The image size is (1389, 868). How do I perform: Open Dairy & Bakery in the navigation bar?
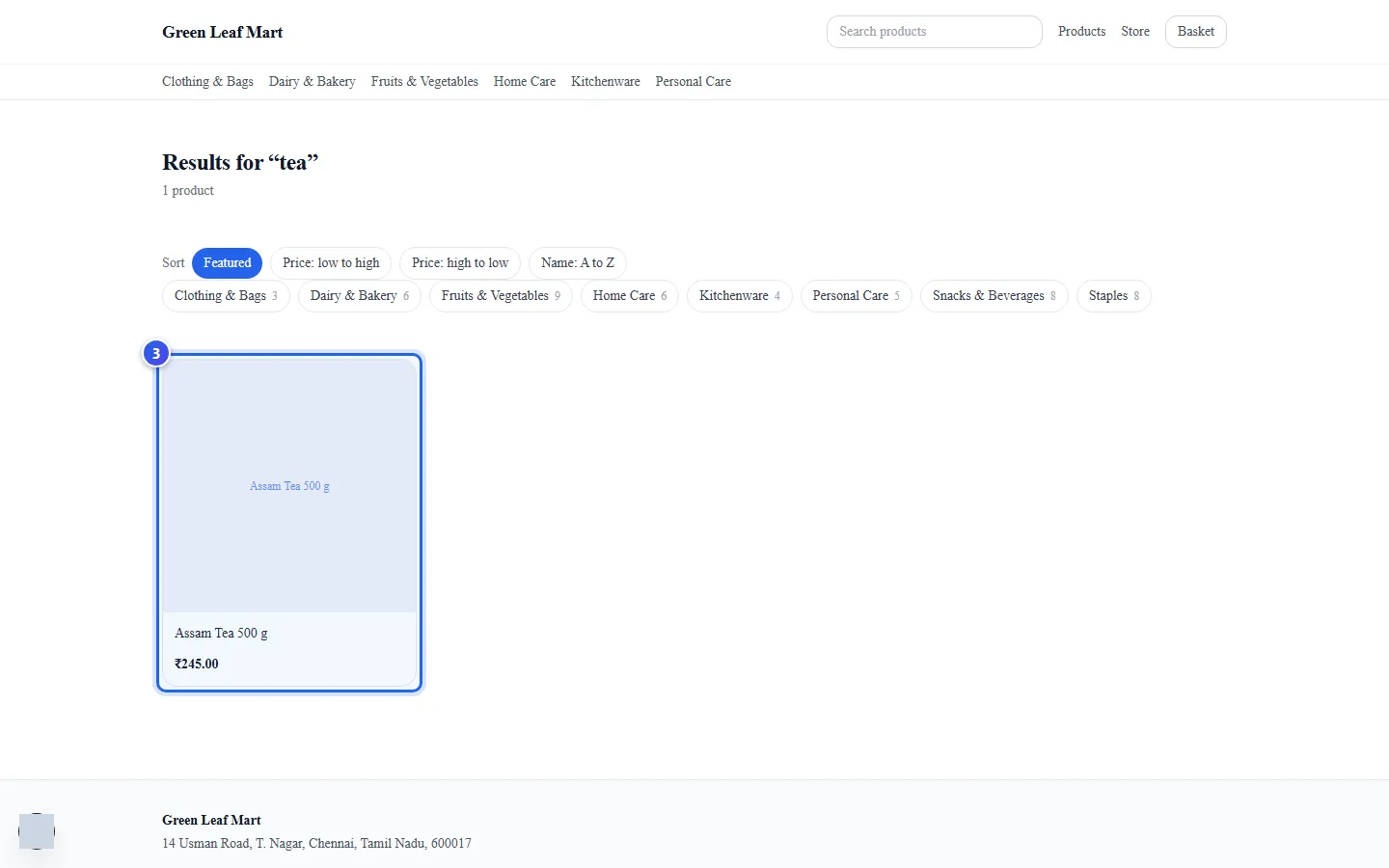point(312,82)
